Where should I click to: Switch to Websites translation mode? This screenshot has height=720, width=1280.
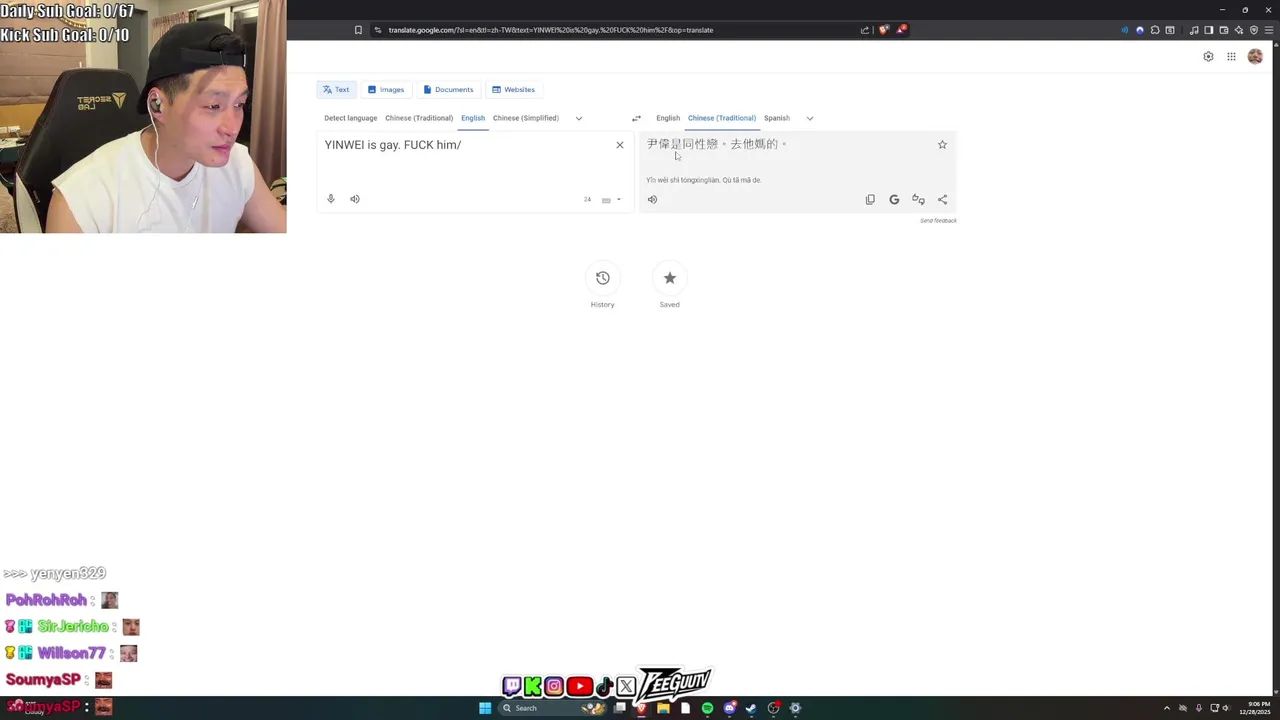(x=513, y=90)
